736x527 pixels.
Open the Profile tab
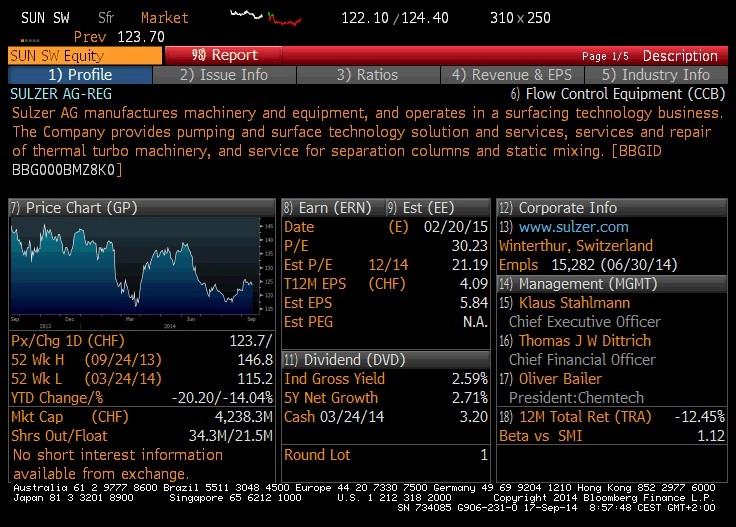coord(80,75)
